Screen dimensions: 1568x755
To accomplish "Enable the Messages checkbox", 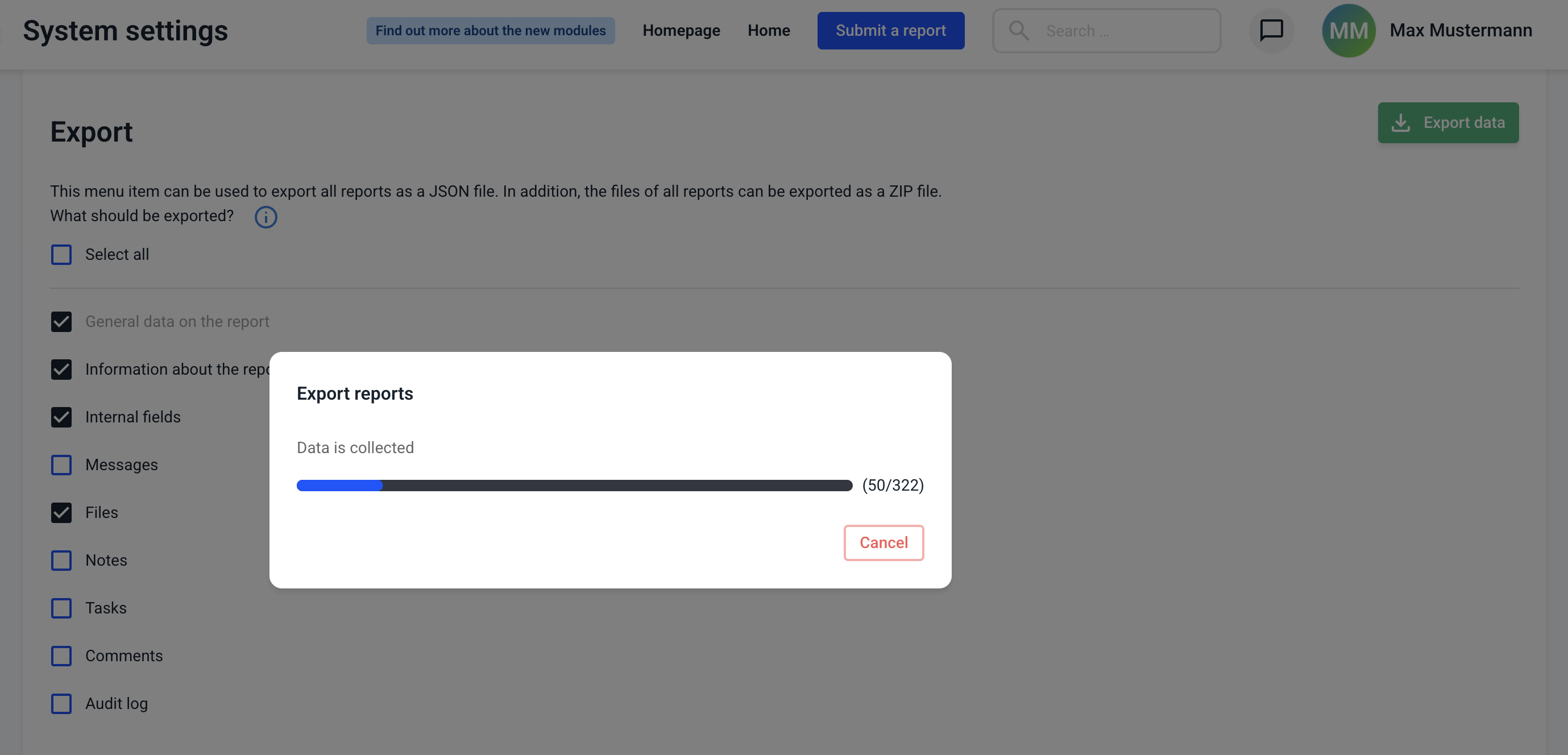I will point(61,465).
